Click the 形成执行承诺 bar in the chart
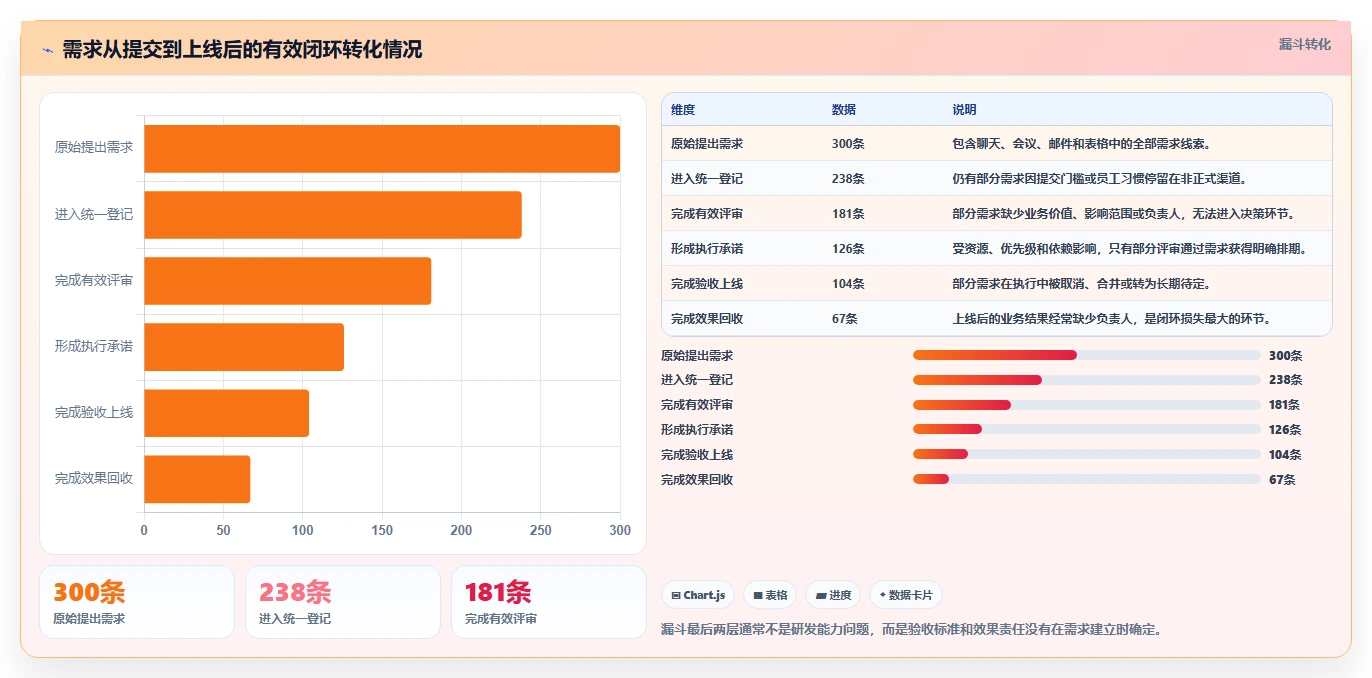 244,347
